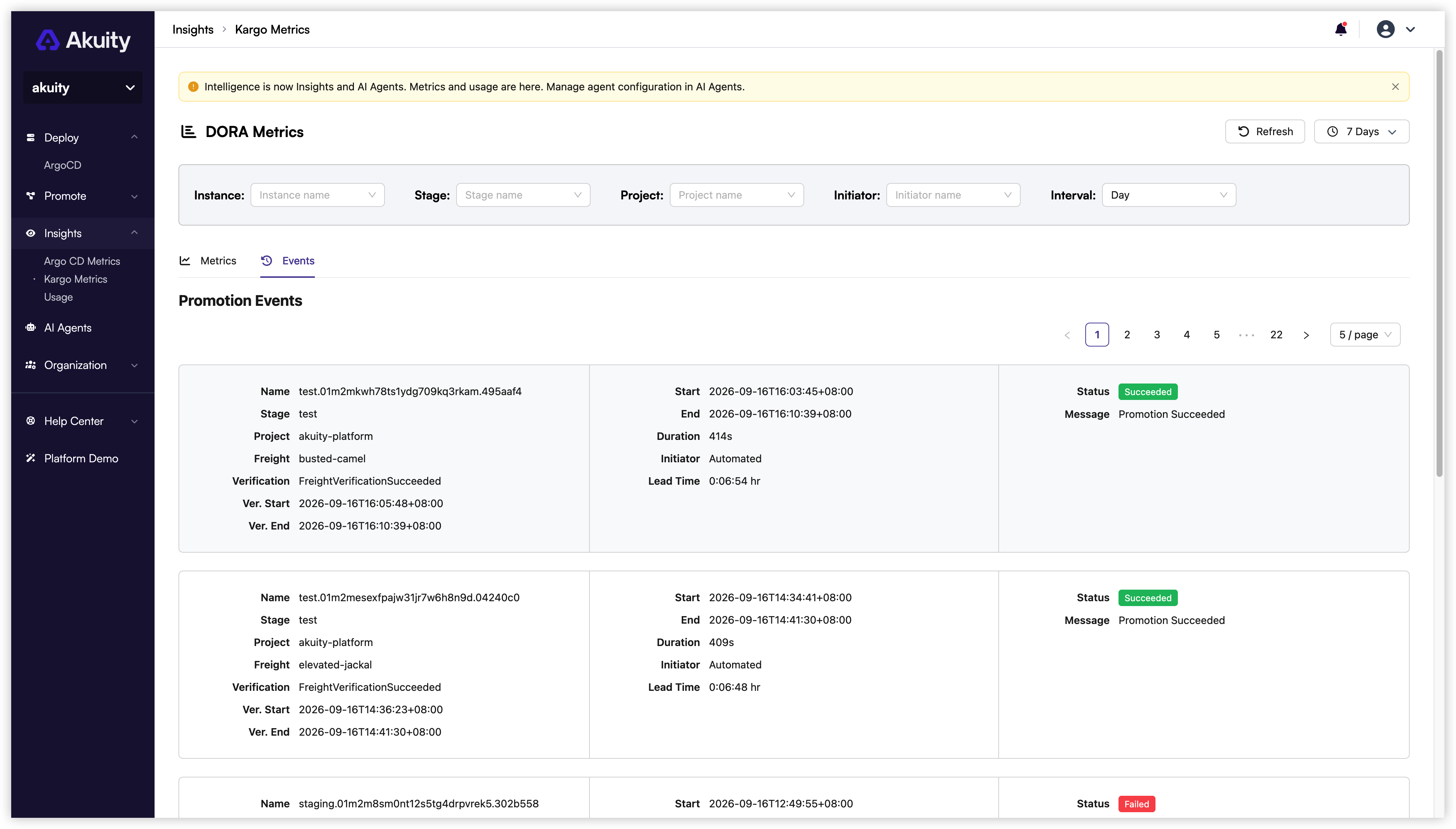Click the Insights eye icon
Viewport: 1456px width, 829px height.
tap(31, 233)
